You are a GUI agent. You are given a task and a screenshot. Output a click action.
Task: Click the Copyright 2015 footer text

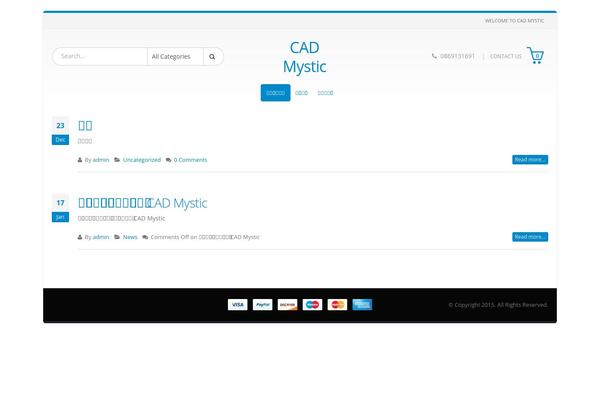498,305
